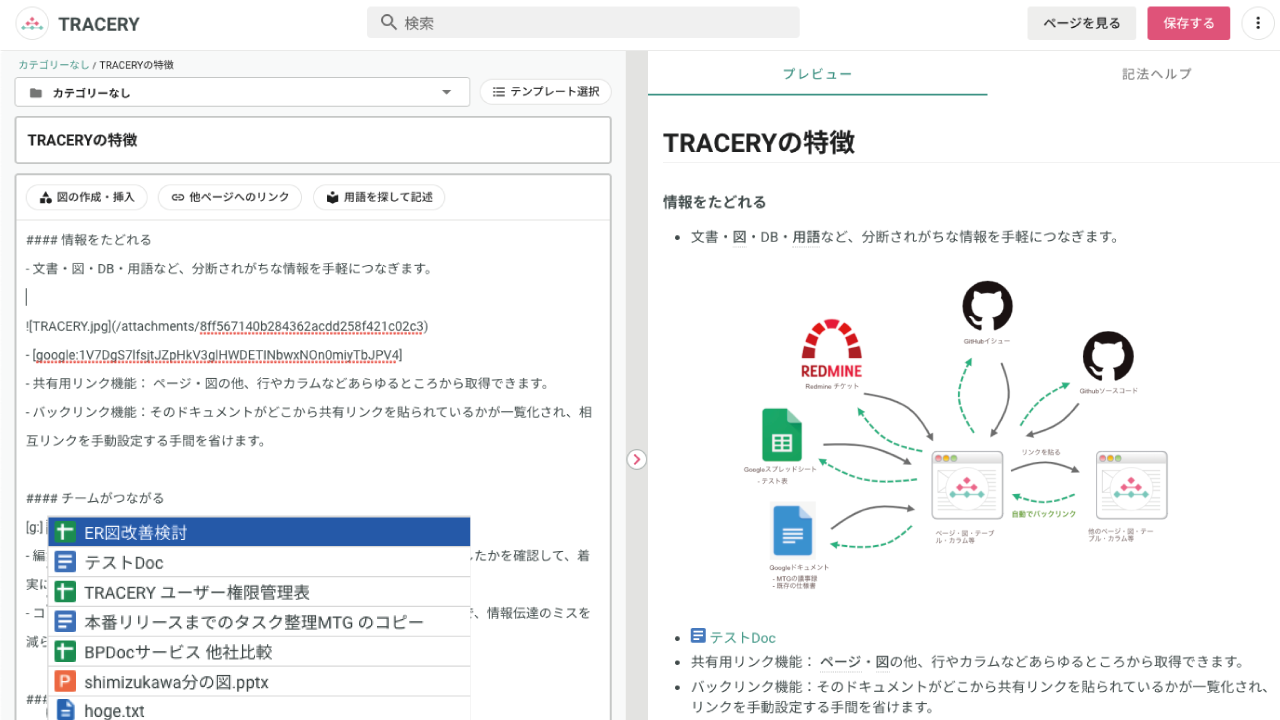
Task: Open the テンプレート選択 template selector
Action: [546, 92]
